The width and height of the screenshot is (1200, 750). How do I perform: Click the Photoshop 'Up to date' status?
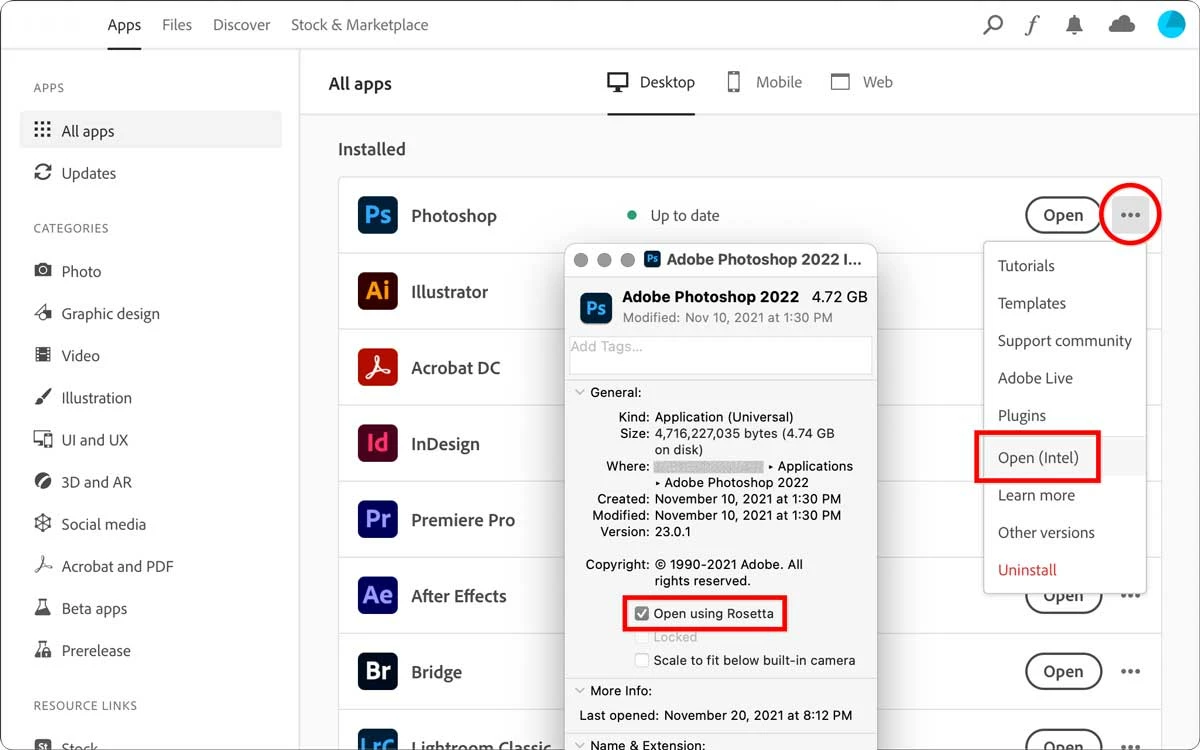(673, 215)
